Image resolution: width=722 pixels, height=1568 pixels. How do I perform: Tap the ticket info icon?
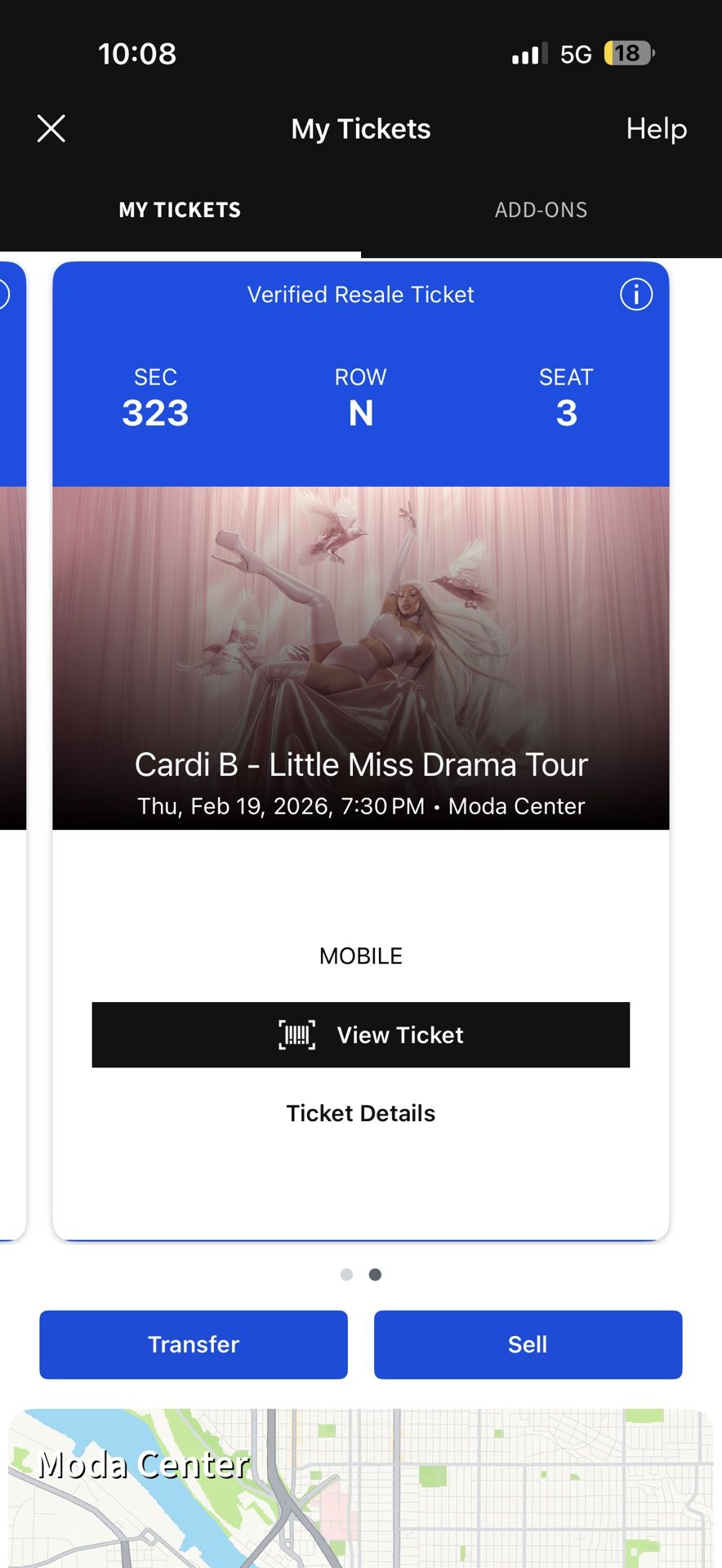(x=636, y=294)
